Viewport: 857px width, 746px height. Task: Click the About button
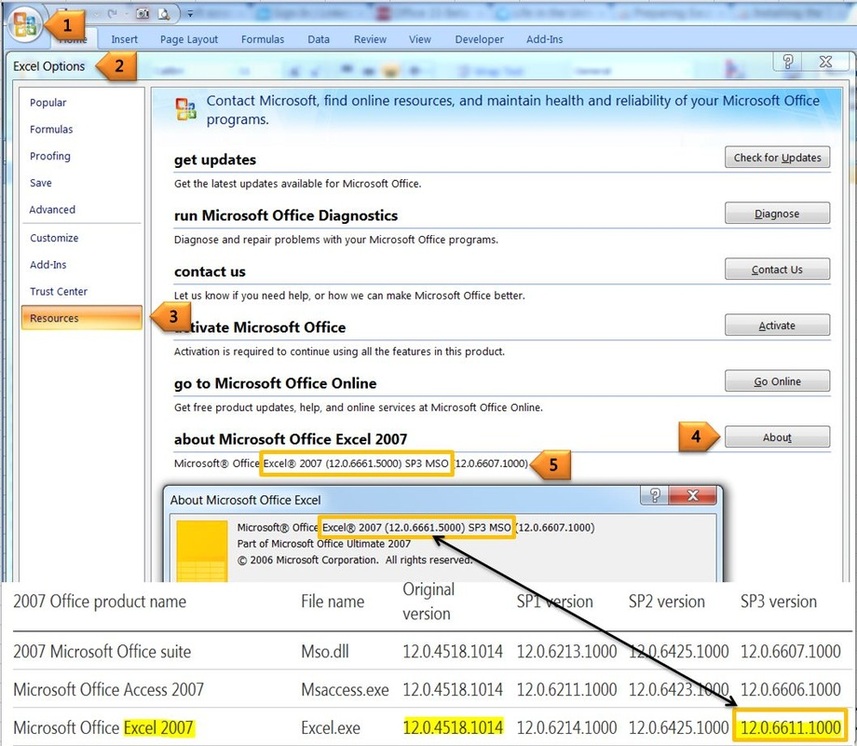[x=777, y=437]
